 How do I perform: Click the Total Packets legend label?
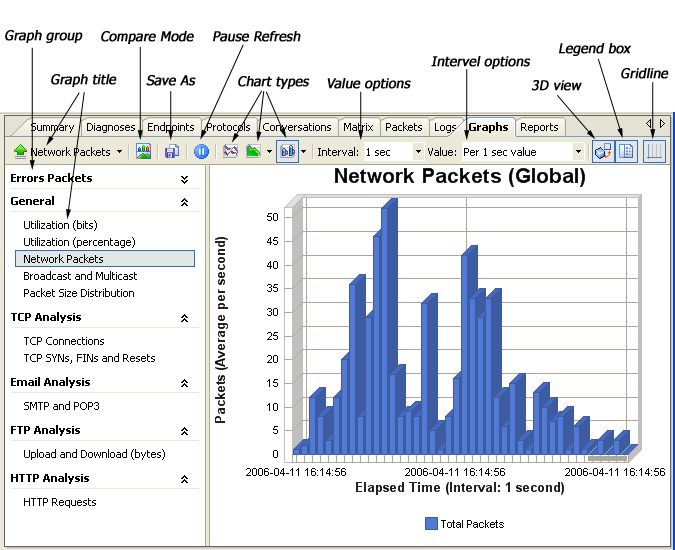click(472, 524)
